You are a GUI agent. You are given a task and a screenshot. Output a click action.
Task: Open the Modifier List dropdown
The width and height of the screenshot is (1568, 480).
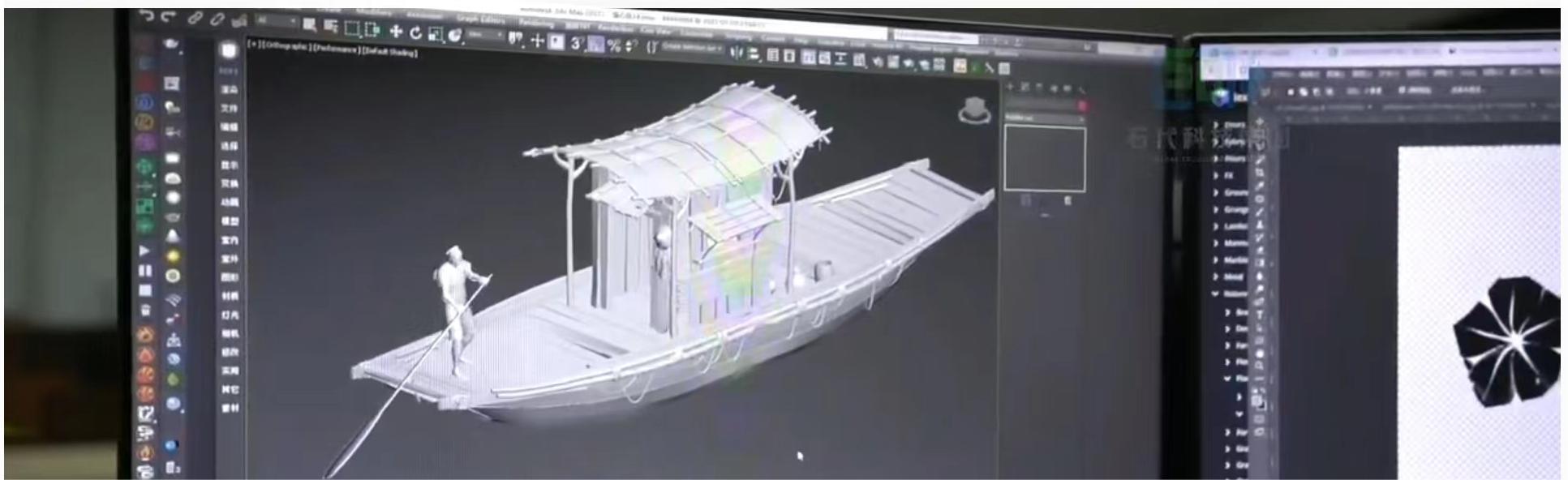coord(1044,118)
